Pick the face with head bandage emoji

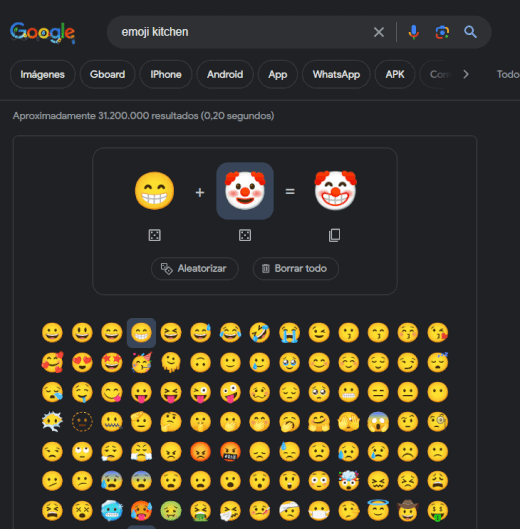pos(290,511)
